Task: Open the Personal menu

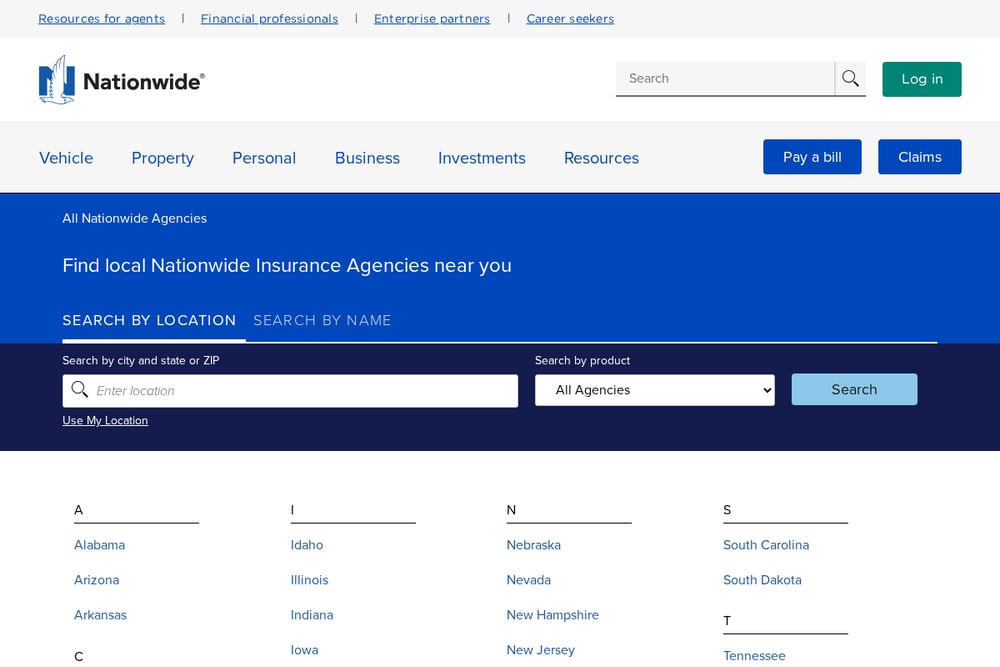Action: point(264,158)
